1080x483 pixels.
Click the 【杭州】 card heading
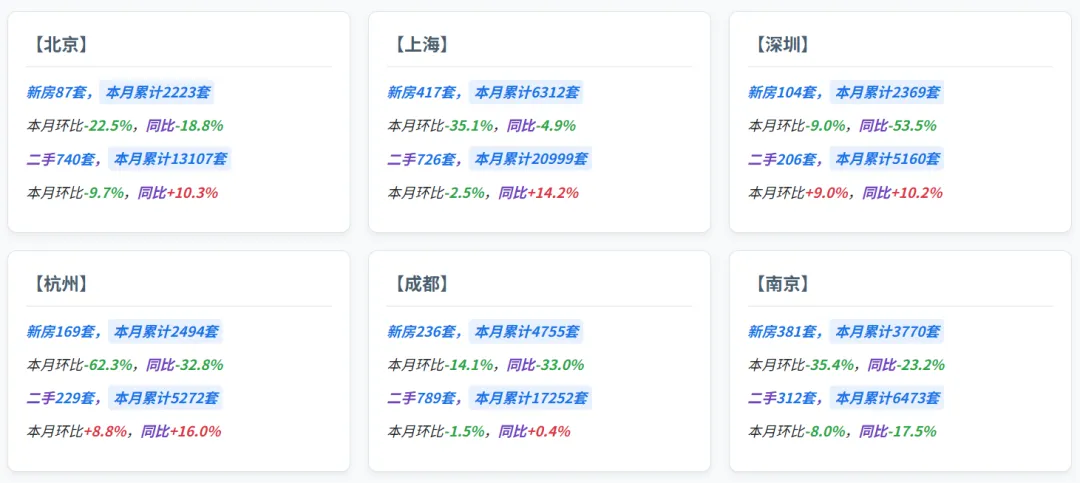pyautogui.click(x=59, y=284)
